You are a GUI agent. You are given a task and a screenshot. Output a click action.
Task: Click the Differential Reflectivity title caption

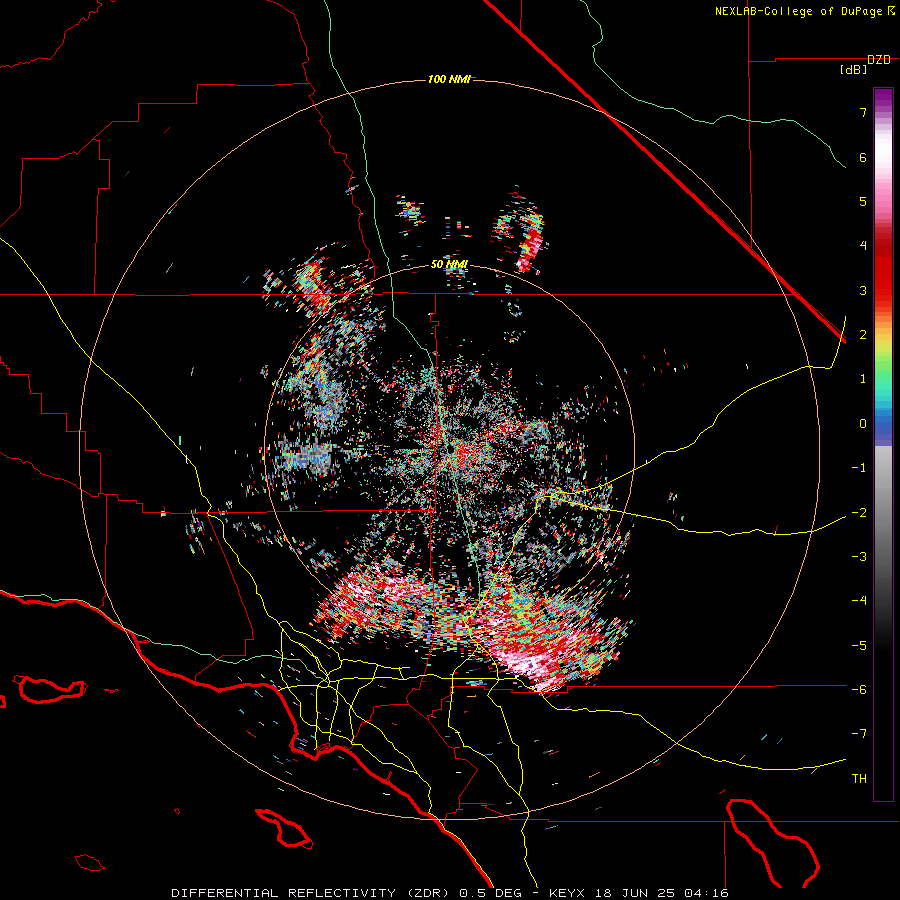[449, 893]
